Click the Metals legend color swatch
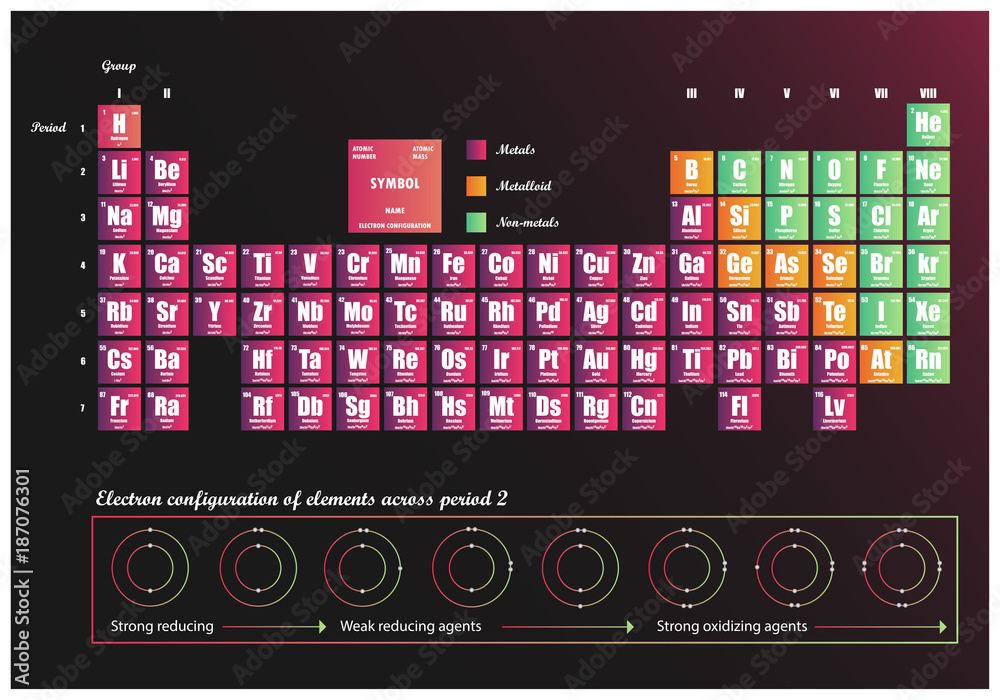Image resolution: width=1000 pixels, height=700 pixels. coord(476,150)
